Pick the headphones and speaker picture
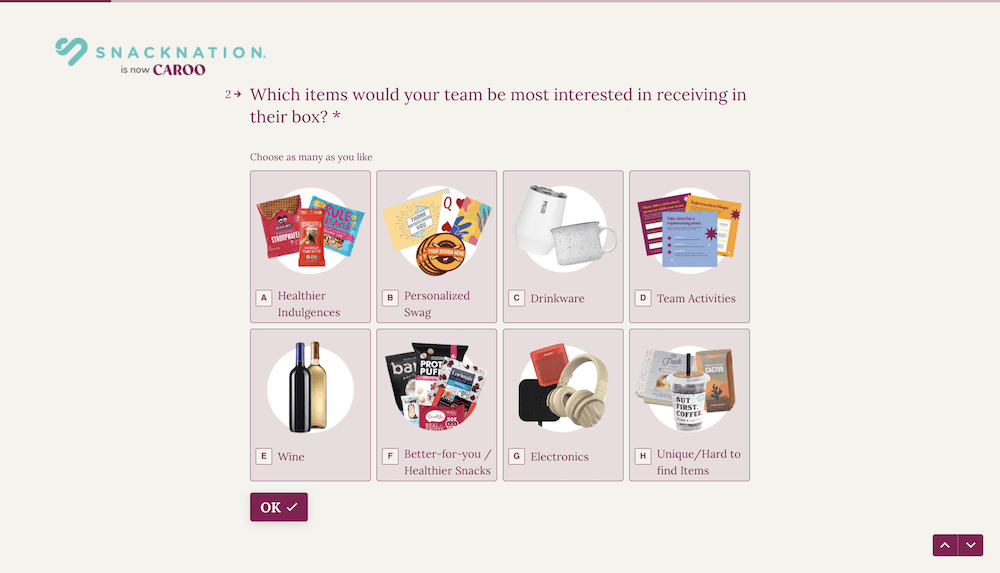The image size is (1000, 573). [563, 389]
